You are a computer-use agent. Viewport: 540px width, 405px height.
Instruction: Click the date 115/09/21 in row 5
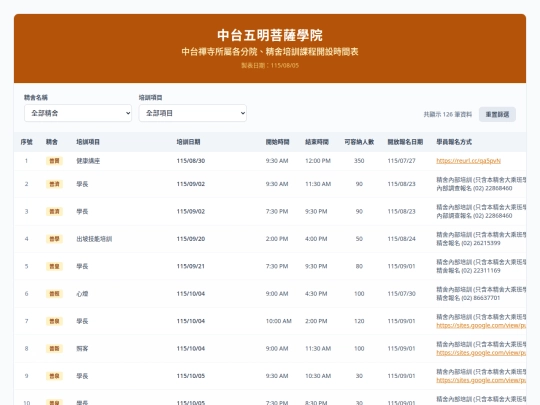pos(190,266)
